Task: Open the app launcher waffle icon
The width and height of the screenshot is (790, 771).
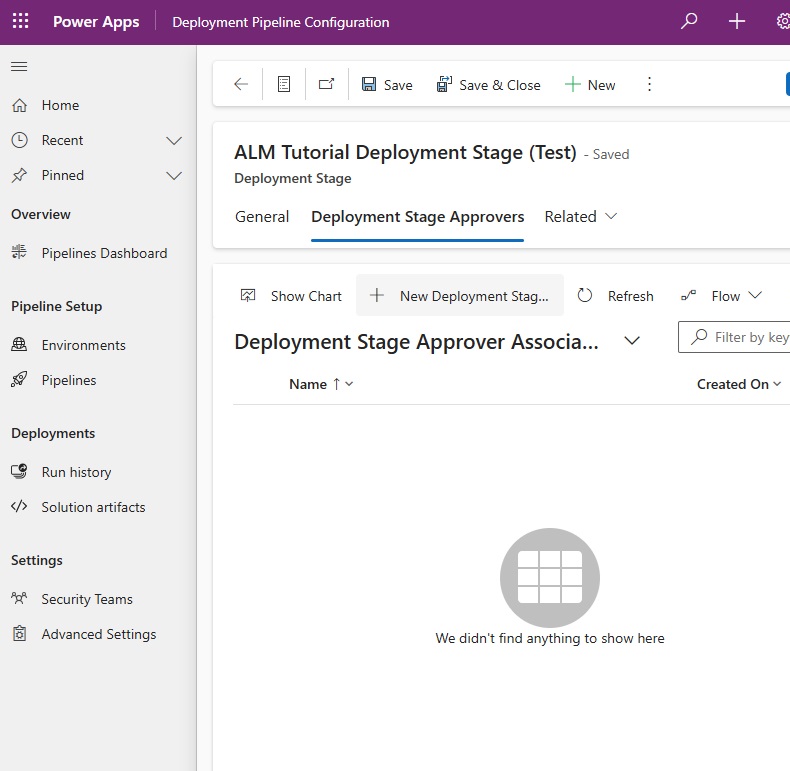Action: point(21,22)
